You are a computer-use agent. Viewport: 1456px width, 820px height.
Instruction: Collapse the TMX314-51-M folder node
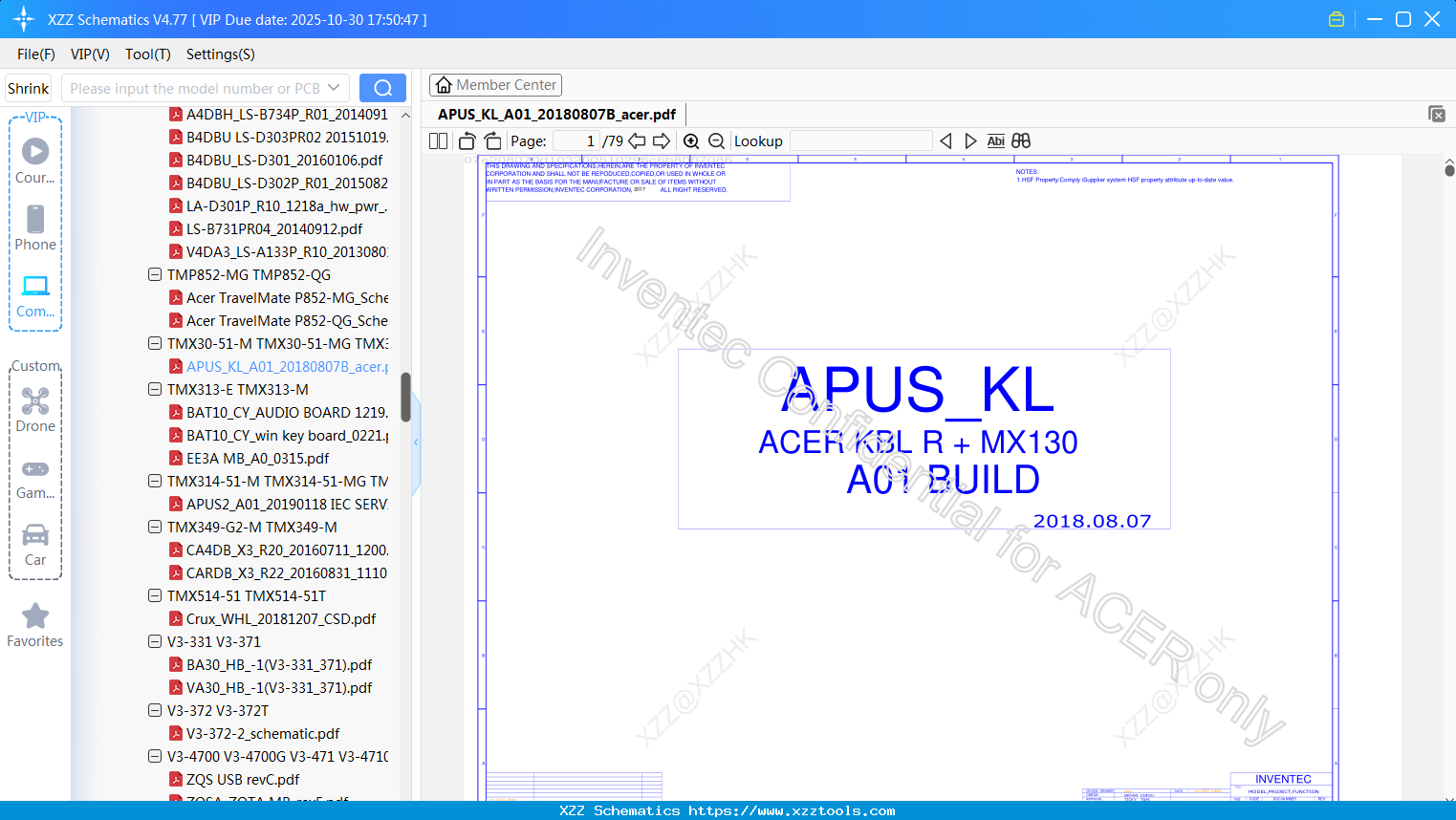coord(155,482)
